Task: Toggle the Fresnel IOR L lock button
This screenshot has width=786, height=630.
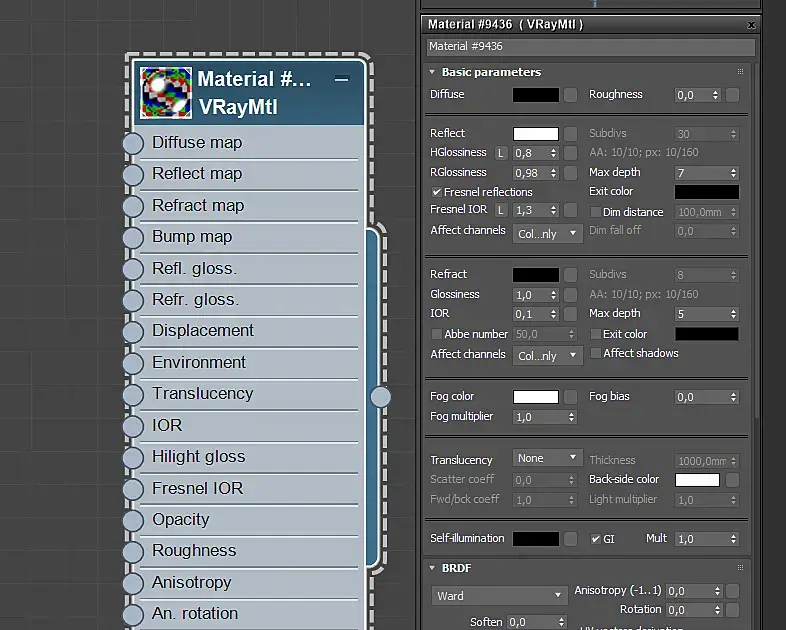Action: (501, 211)
